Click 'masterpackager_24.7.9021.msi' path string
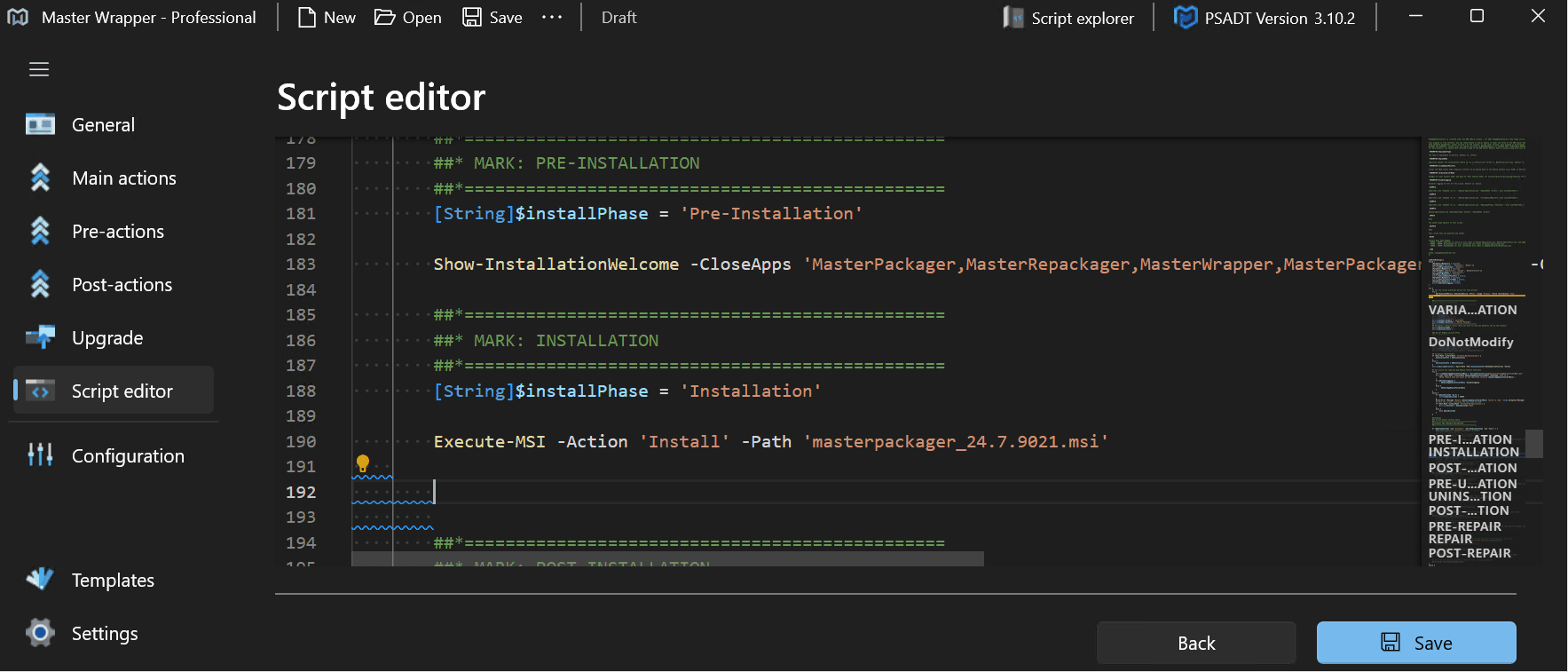The image size is (1568, 672). pos(955,441)
